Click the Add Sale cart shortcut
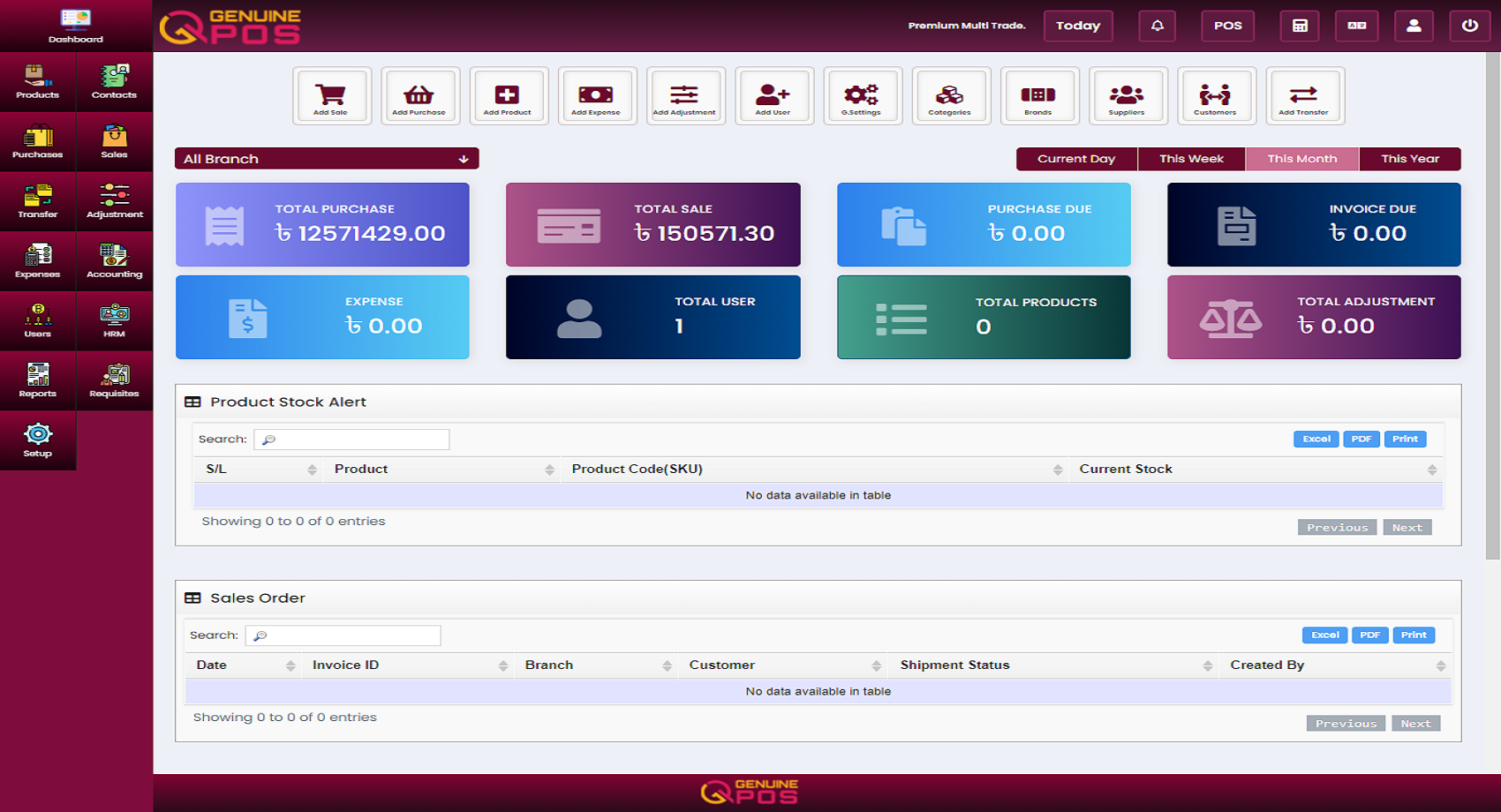Screen dimensions: 1501x812 331,96
